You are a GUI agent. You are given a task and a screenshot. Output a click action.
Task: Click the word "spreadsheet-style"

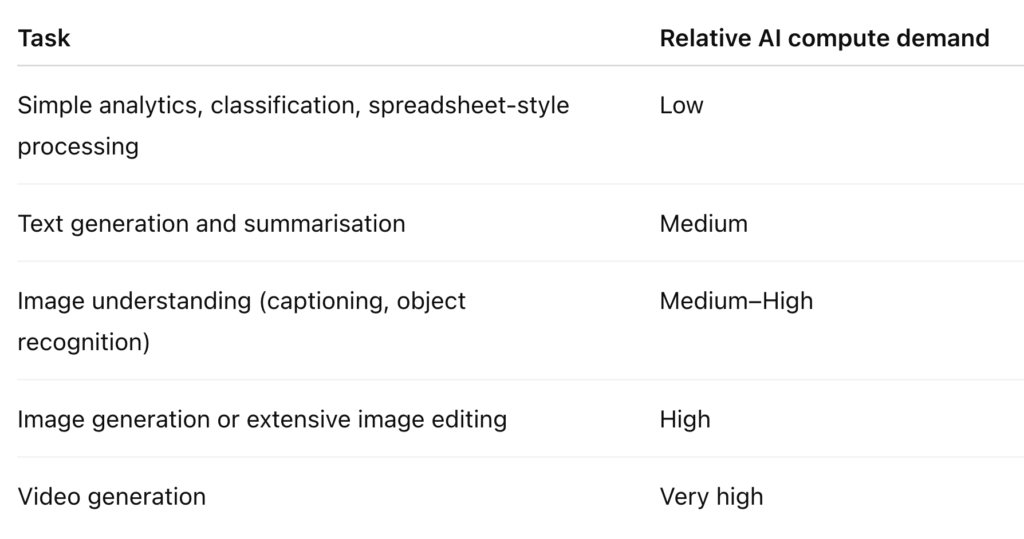click(x=468, y=105)
